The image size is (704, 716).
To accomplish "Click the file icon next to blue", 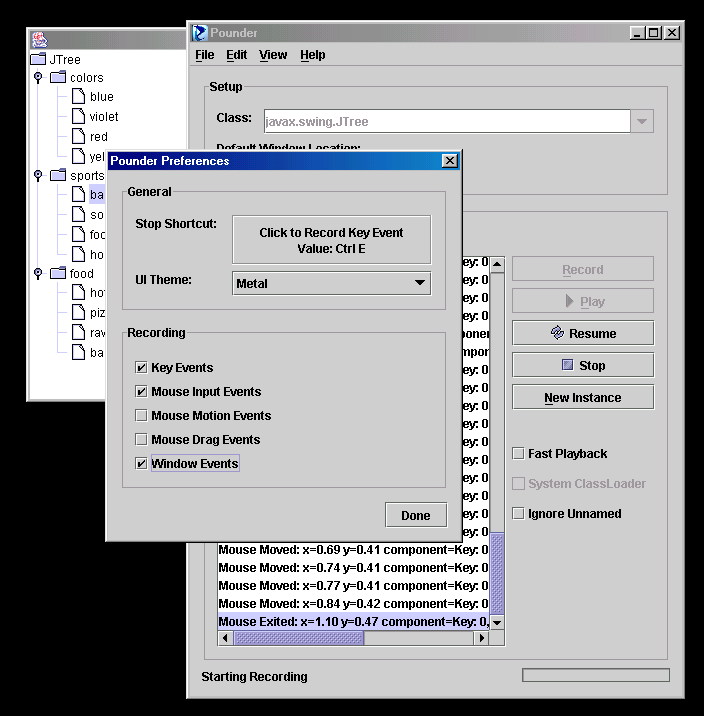I will point(79,96).
